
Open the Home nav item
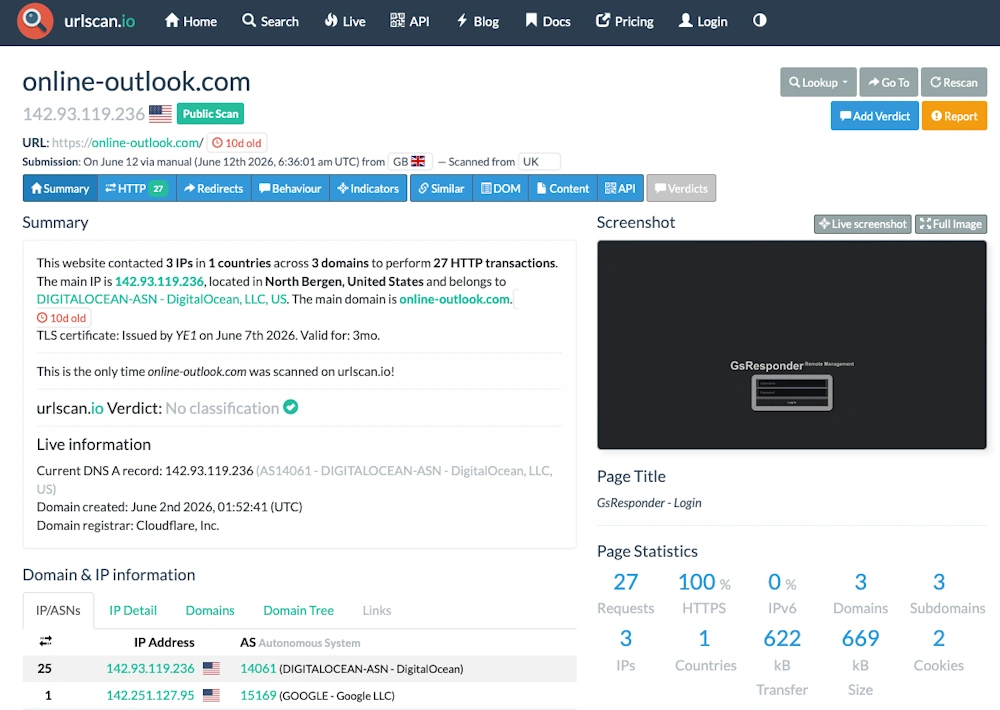pyautogui.click(x=191, y=21)
